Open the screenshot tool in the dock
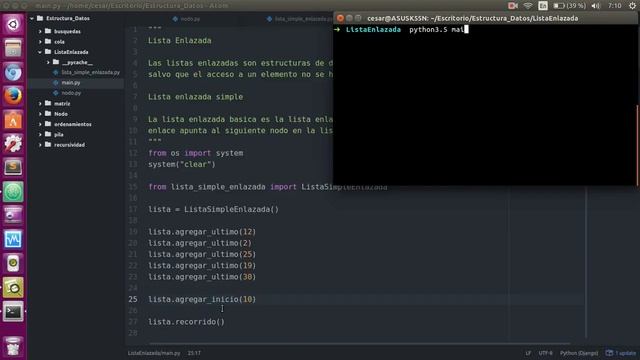 [13, 216]
